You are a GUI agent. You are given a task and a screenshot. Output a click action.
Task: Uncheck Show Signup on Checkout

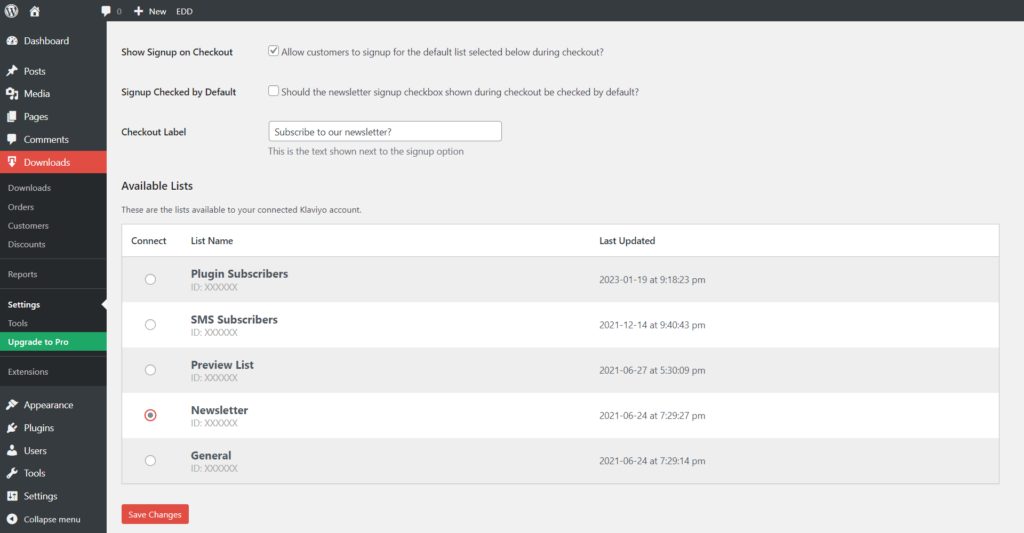(274, 51)
